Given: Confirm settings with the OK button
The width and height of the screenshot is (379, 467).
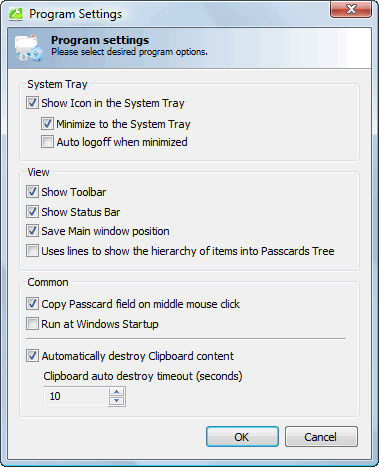Looking at the screenshot, I should pos(242,437).
